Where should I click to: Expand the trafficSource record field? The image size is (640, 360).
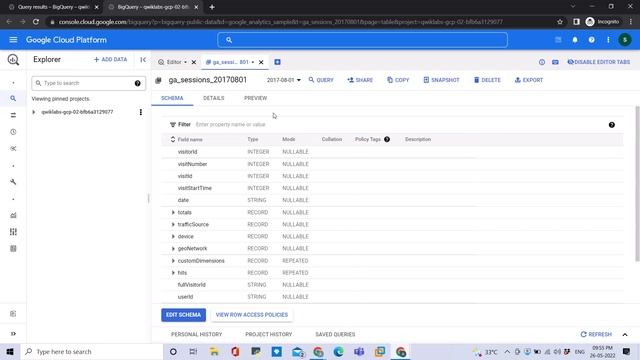173,224
